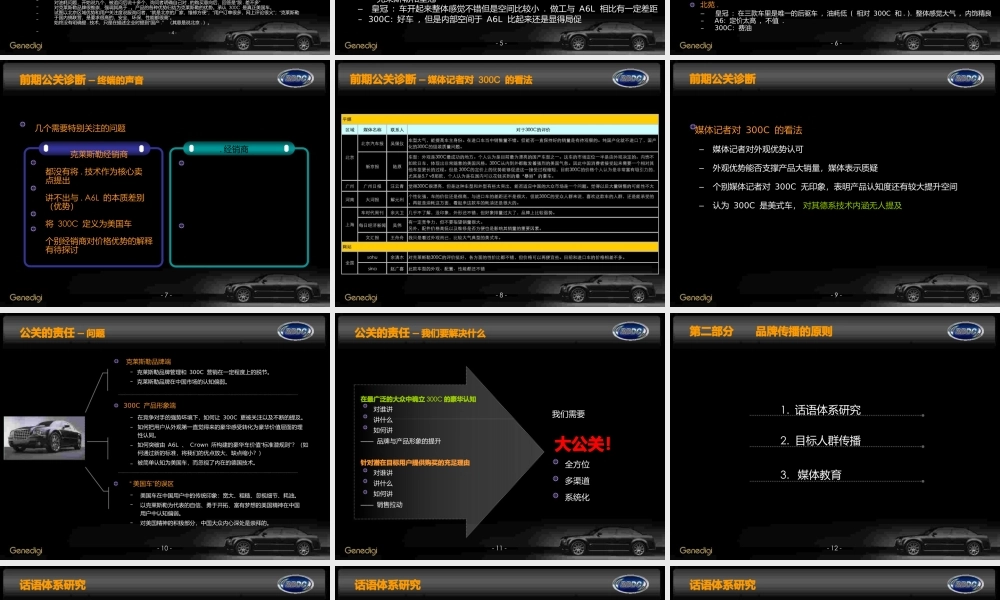The image size is (1000, 600).
Task: Click the blue oval logo on slide 11
Action: [630, 332]
